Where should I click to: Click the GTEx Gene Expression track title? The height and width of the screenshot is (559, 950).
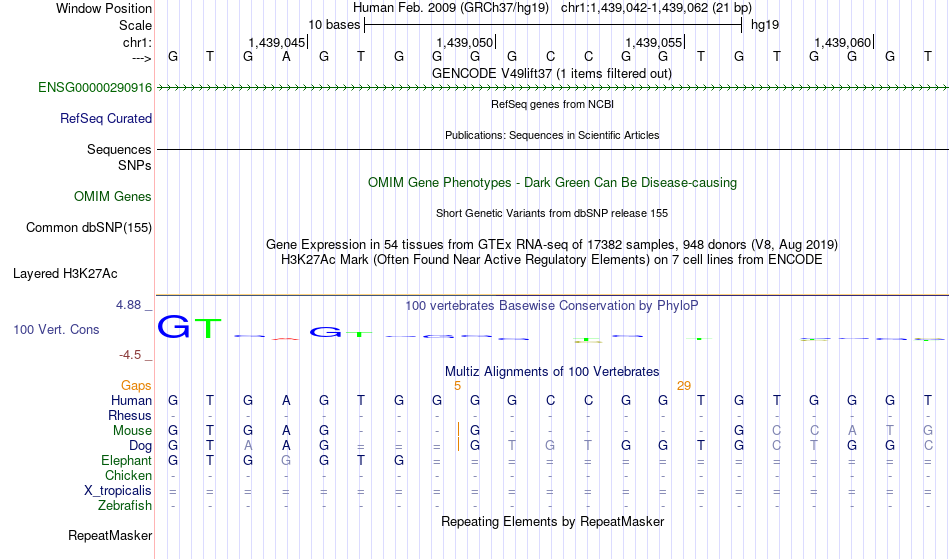coord(552,244)
